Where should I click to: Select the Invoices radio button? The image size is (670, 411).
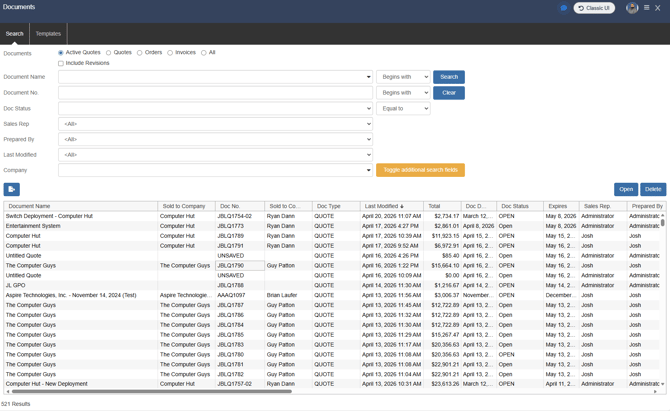point(171,53)
